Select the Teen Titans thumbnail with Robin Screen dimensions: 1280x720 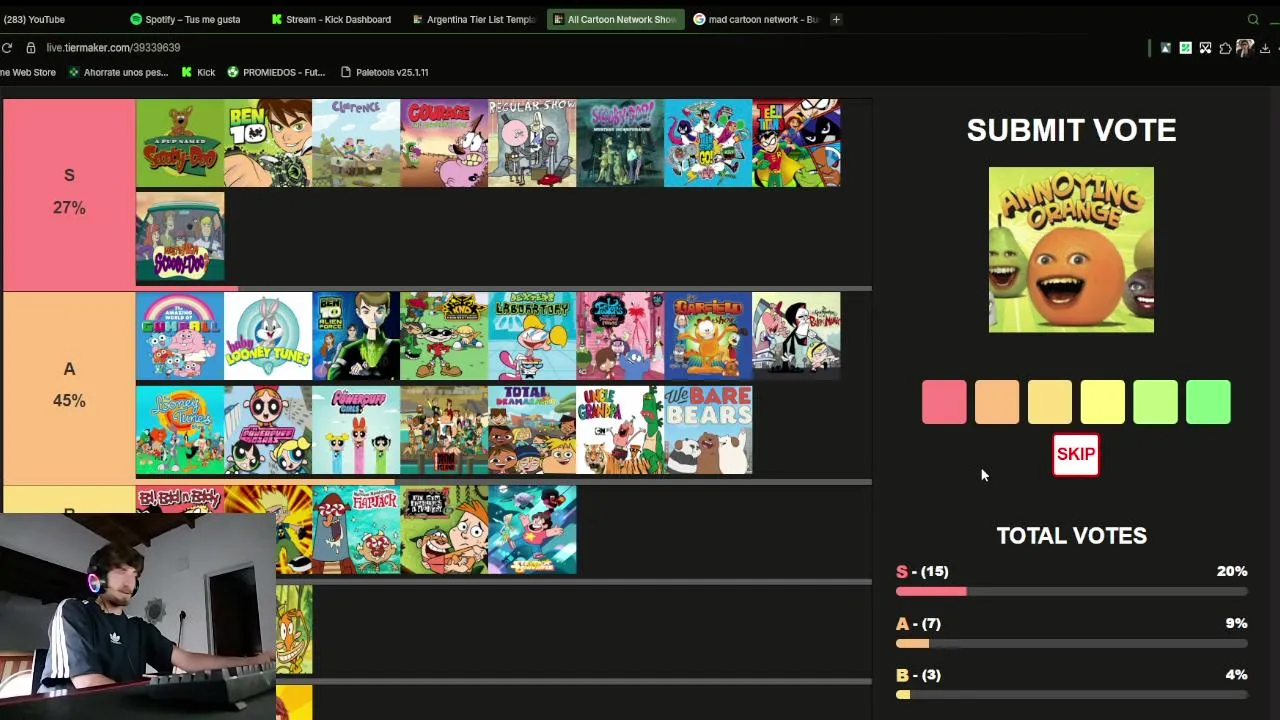[x=796, y=143]
